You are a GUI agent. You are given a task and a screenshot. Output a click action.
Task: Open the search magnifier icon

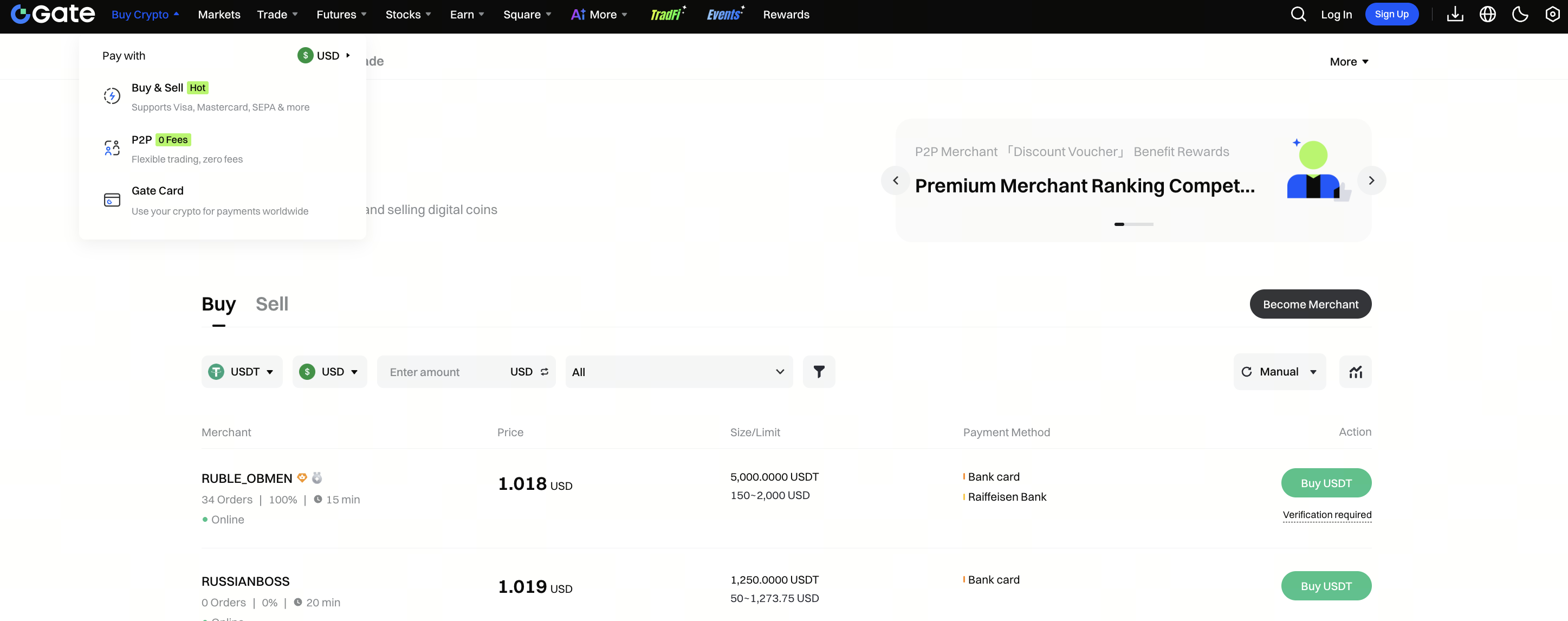pos(1298,14)
